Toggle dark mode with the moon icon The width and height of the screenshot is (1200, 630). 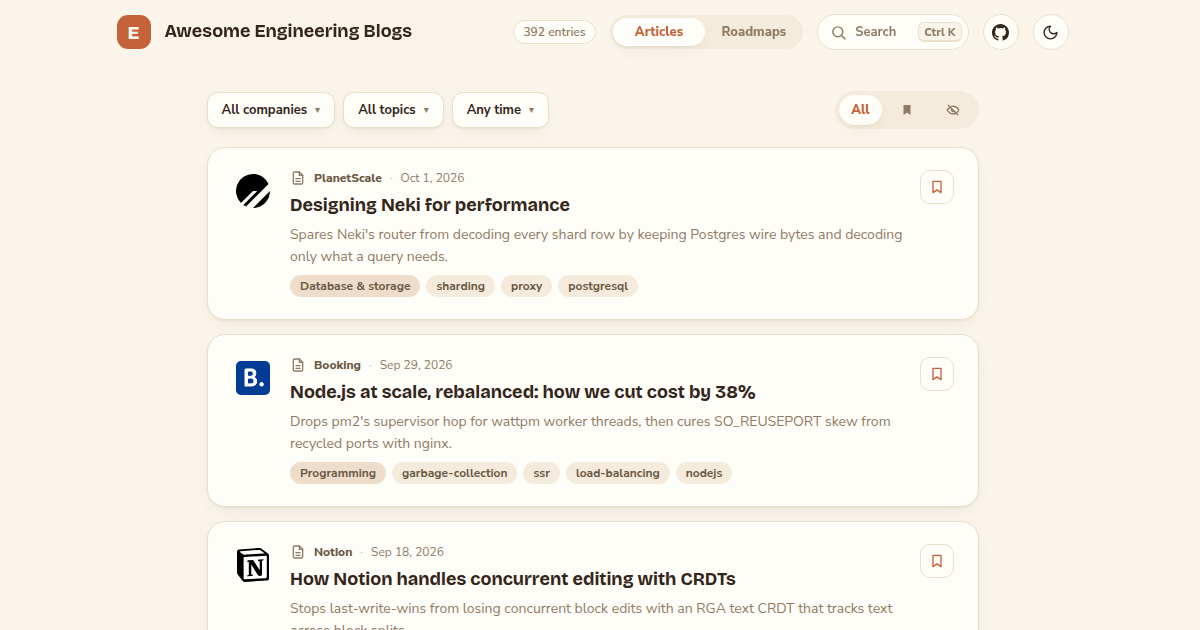[x=1051, y=32]
